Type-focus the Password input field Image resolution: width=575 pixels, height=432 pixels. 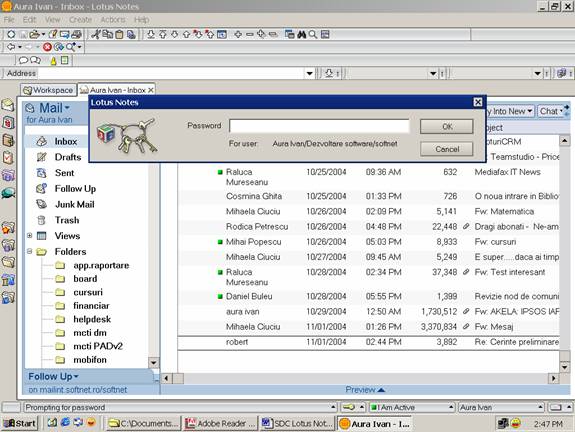[x=319, y=126]
